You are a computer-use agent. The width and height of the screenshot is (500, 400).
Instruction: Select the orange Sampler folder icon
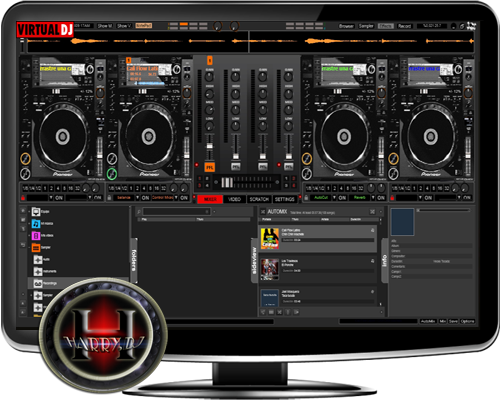click(36, 248)
